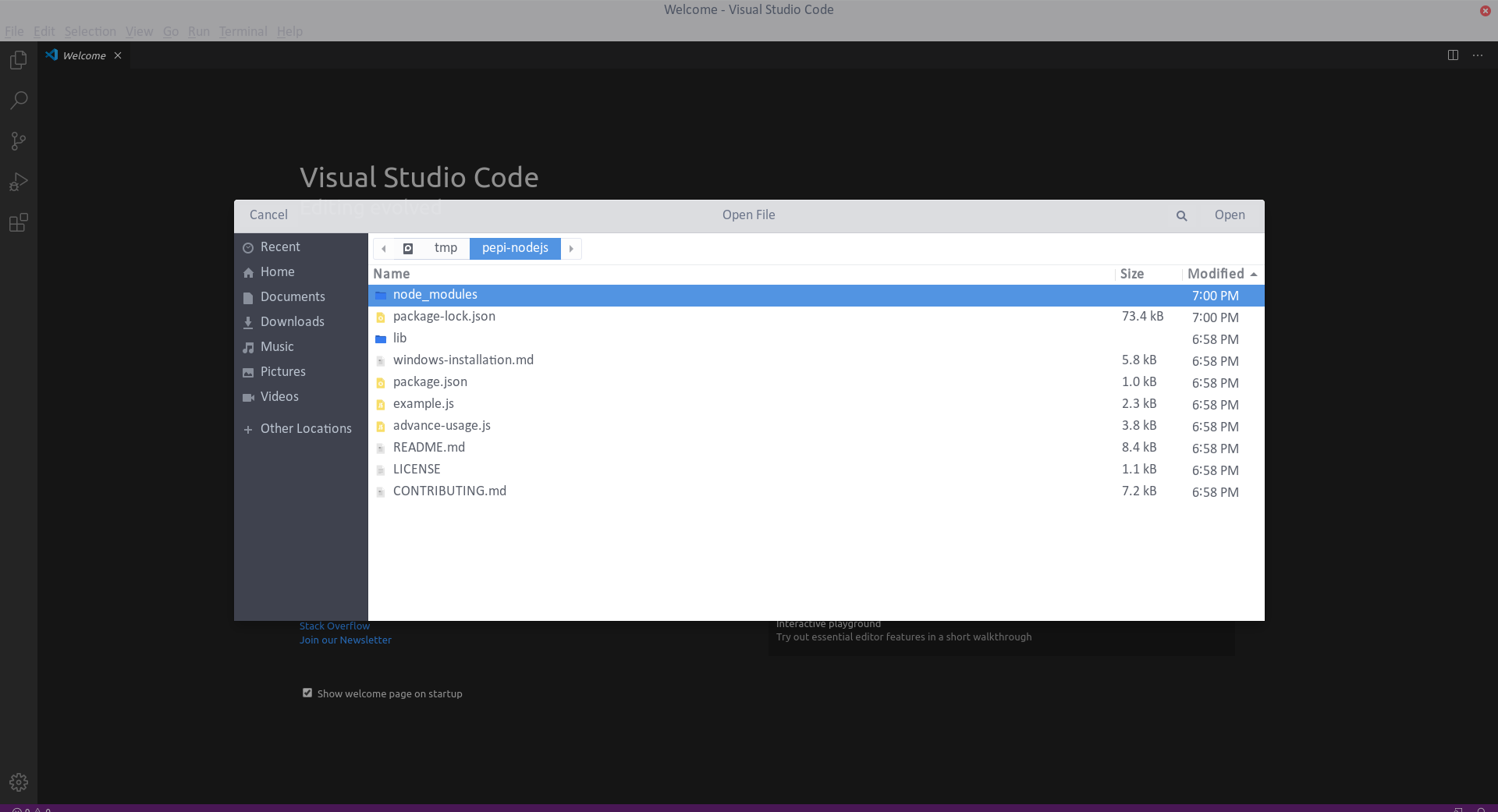Open the editor More Actions menu
This screenshot has height=812, width=1498.
[x=1478, y=55]
